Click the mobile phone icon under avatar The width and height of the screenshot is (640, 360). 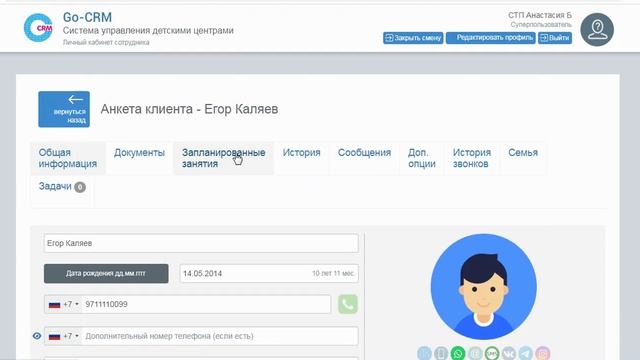coord(441,353)
